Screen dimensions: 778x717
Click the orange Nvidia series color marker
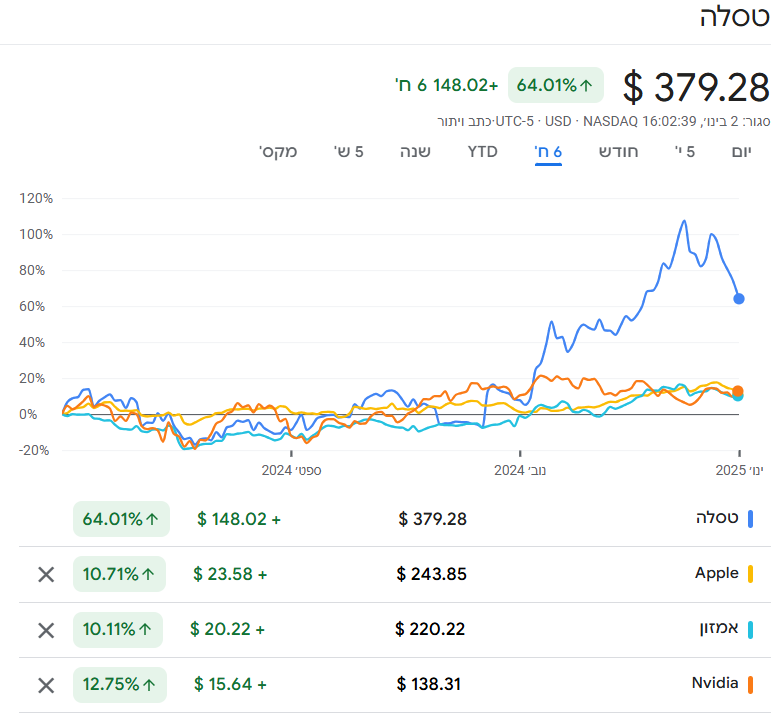[750, 685]
